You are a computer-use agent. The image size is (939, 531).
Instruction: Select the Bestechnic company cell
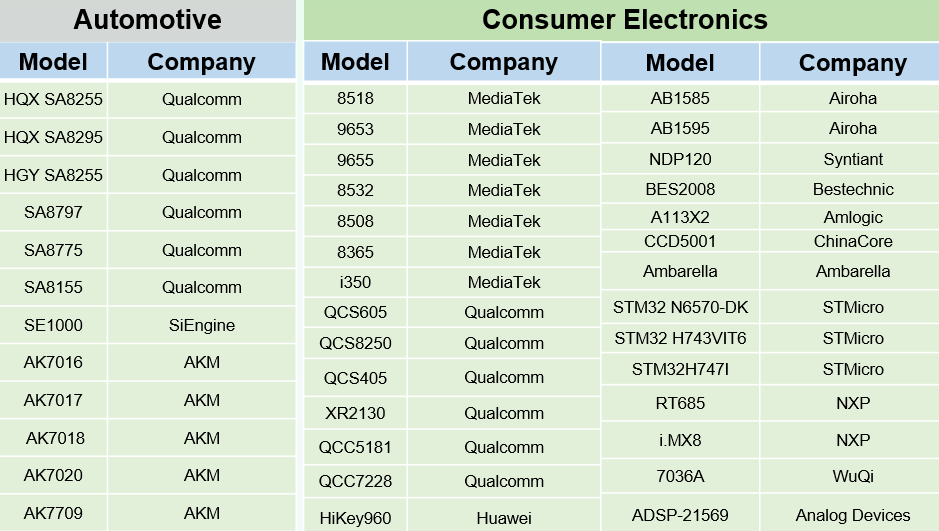point(853,189)
